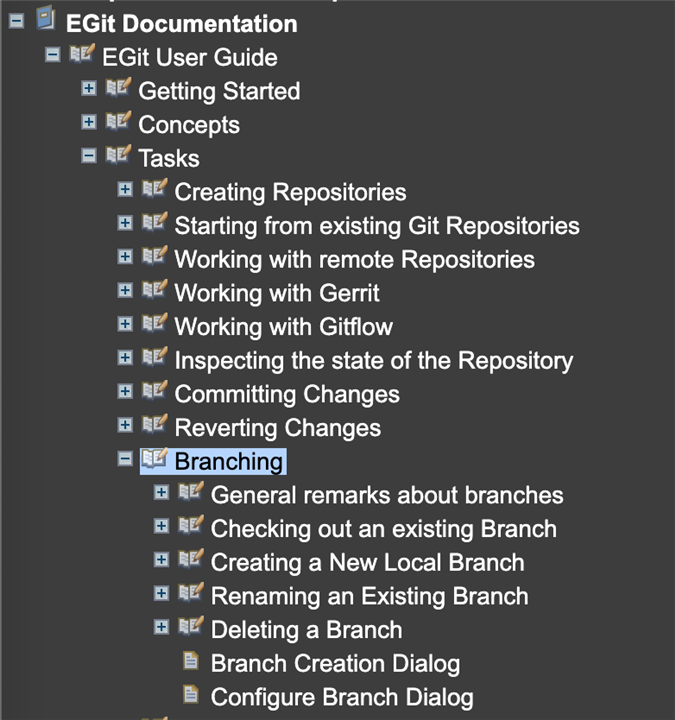
Task: Open Renaming an Existing Branch topic
Action: pos(370,596)
